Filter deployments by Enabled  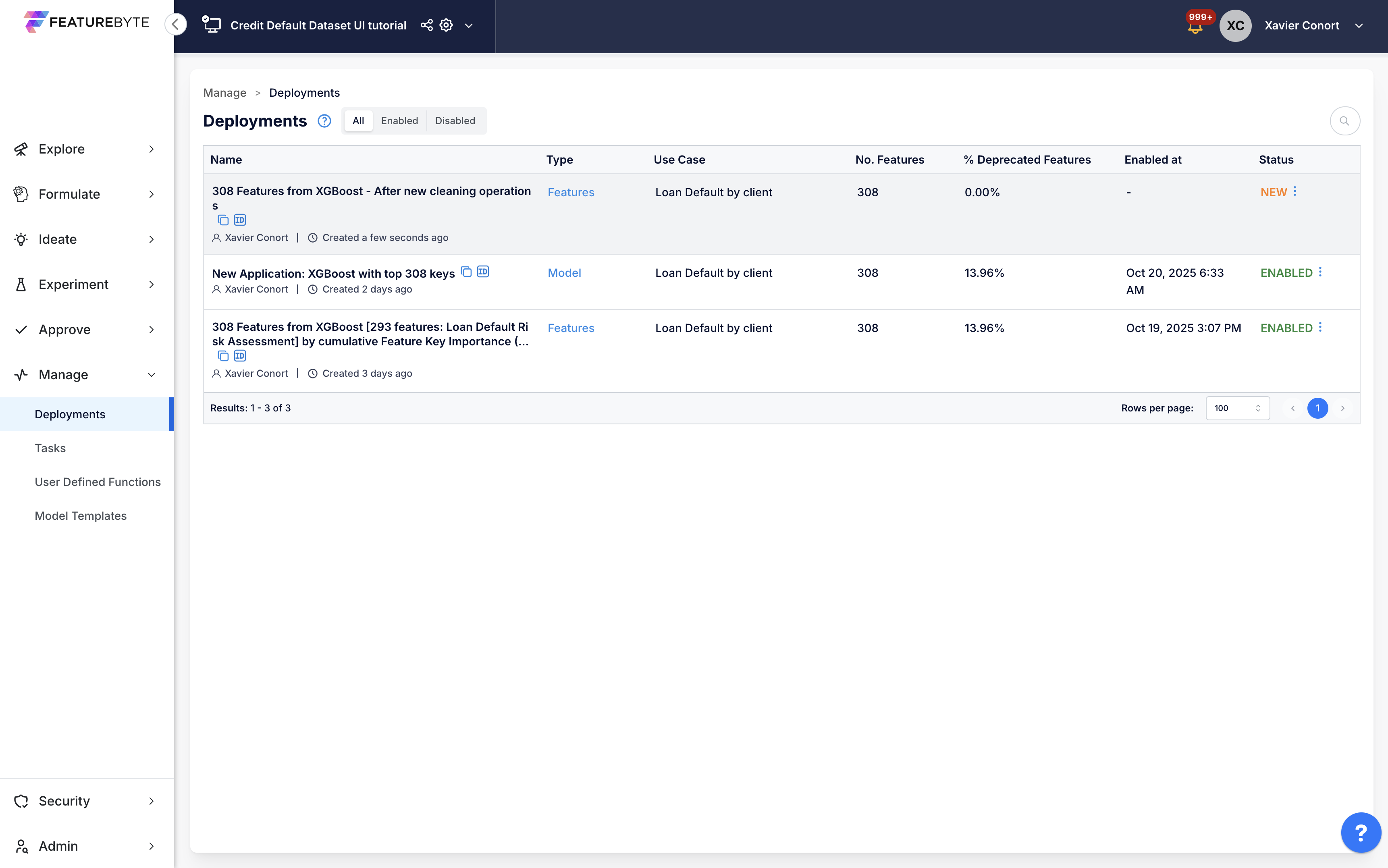[x=399, y=121]
